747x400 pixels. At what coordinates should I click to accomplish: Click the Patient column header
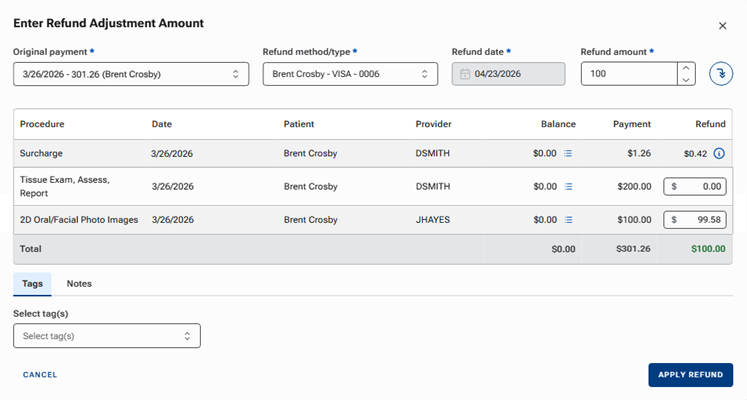point(299,124)
